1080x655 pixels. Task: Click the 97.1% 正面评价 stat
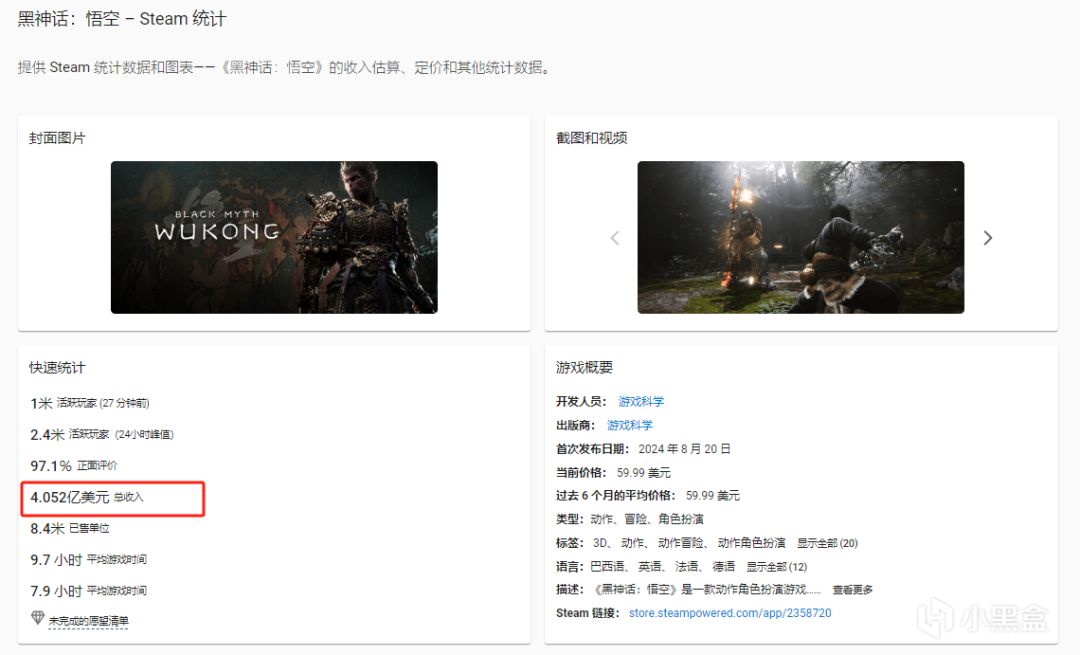point(74,466)
